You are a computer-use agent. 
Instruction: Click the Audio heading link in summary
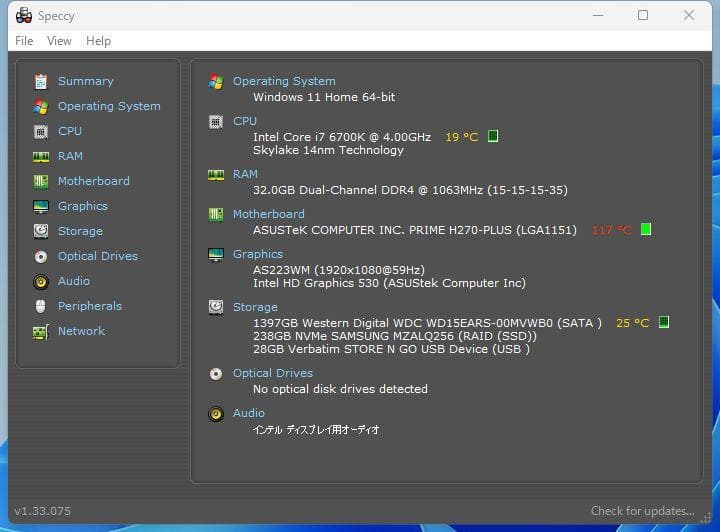[x=249, y=413]
